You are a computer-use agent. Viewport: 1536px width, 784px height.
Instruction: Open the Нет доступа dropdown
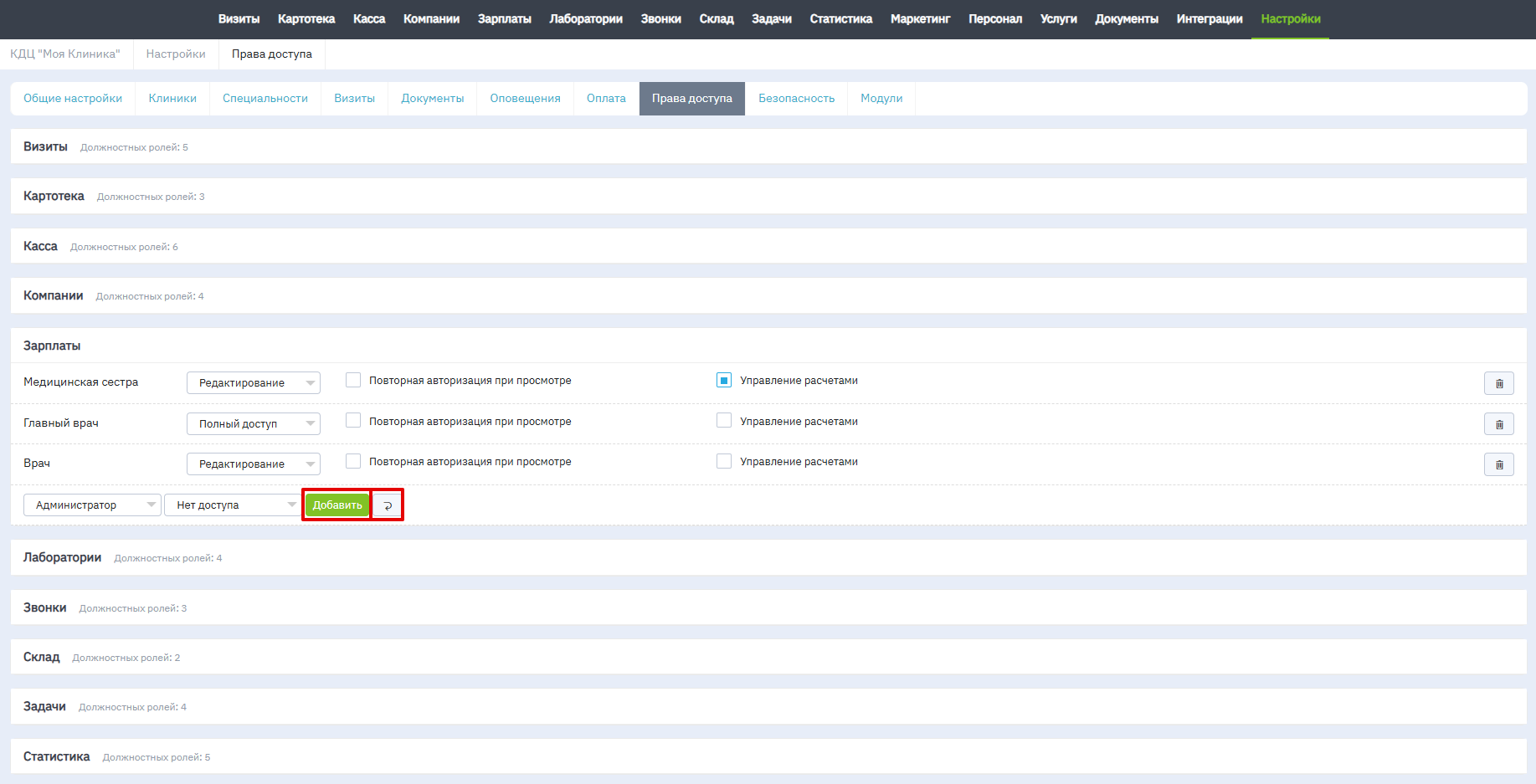click(232, 505)
